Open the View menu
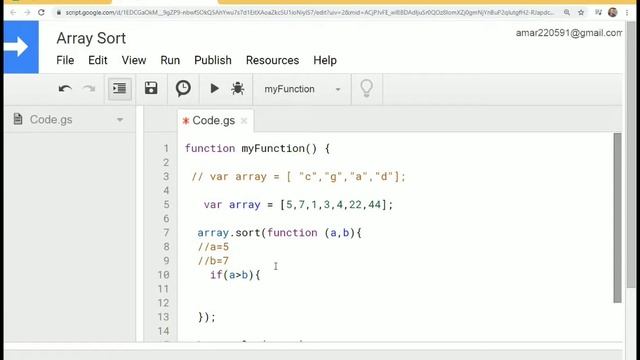This screenshot has width=640, height=360. 133,60
